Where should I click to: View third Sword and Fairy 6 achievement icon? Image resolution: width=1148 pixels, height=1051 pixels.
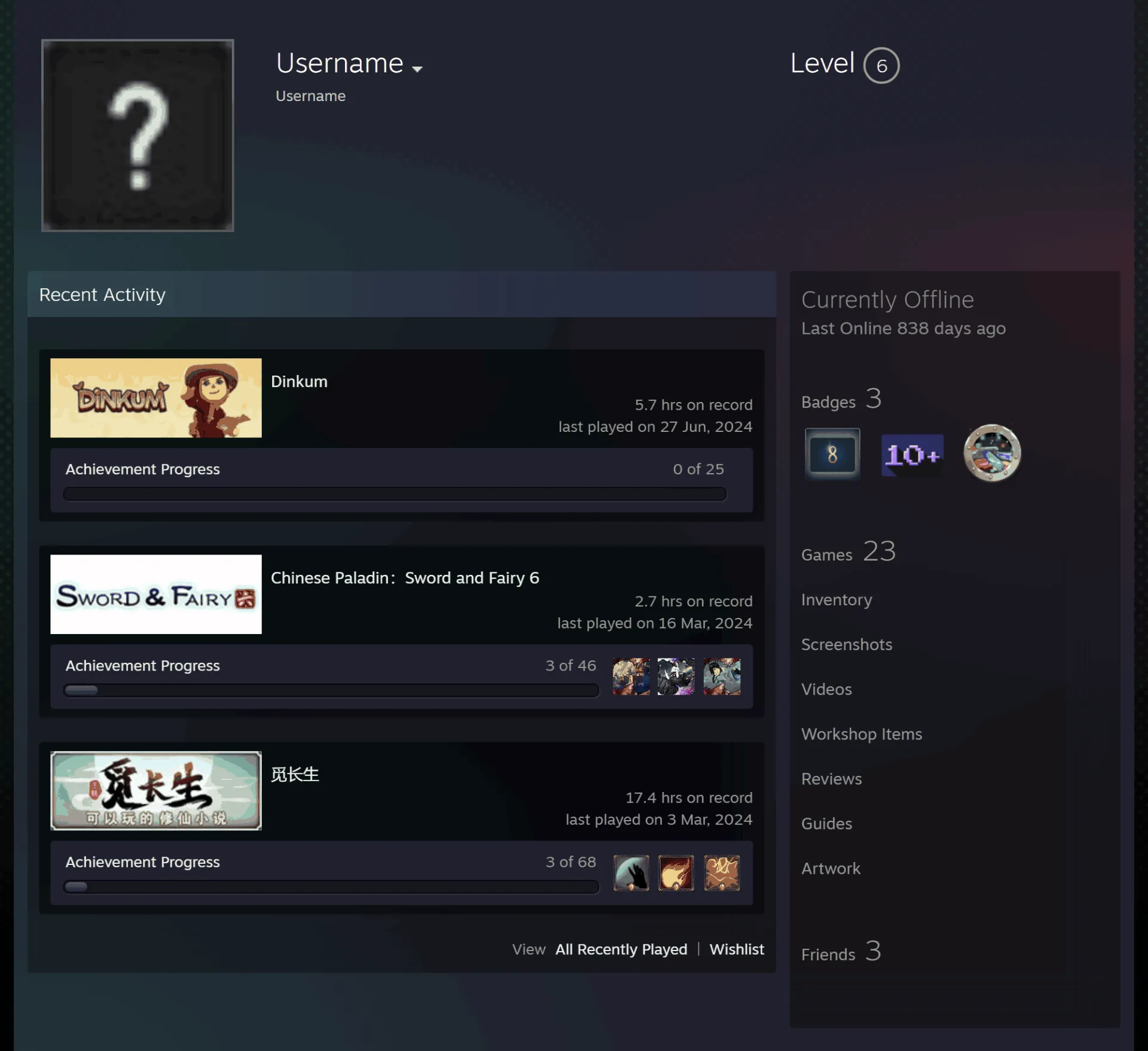coord(722,677)
